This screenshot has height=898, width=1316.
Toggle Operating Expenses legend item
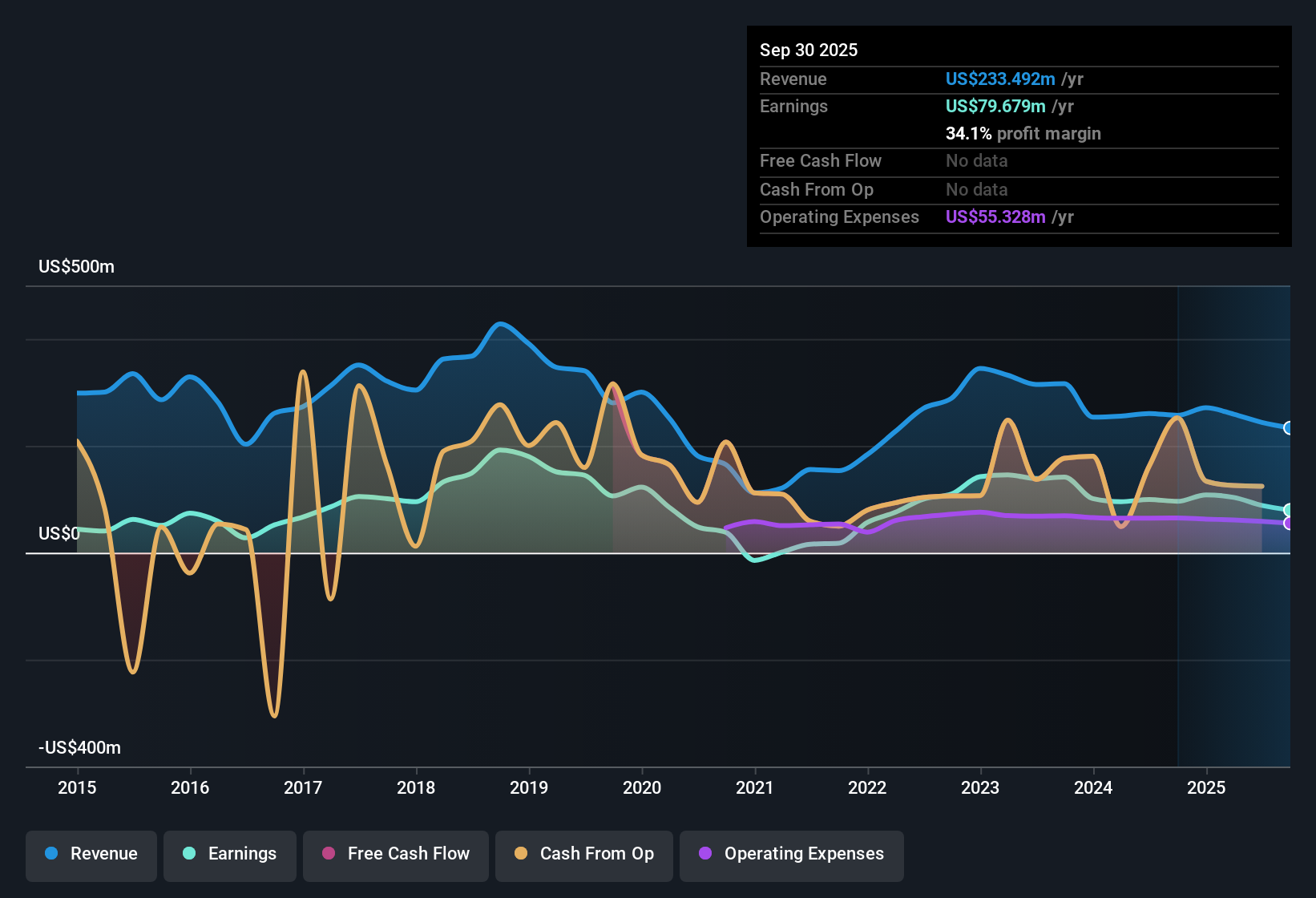(x=792, y=854)
